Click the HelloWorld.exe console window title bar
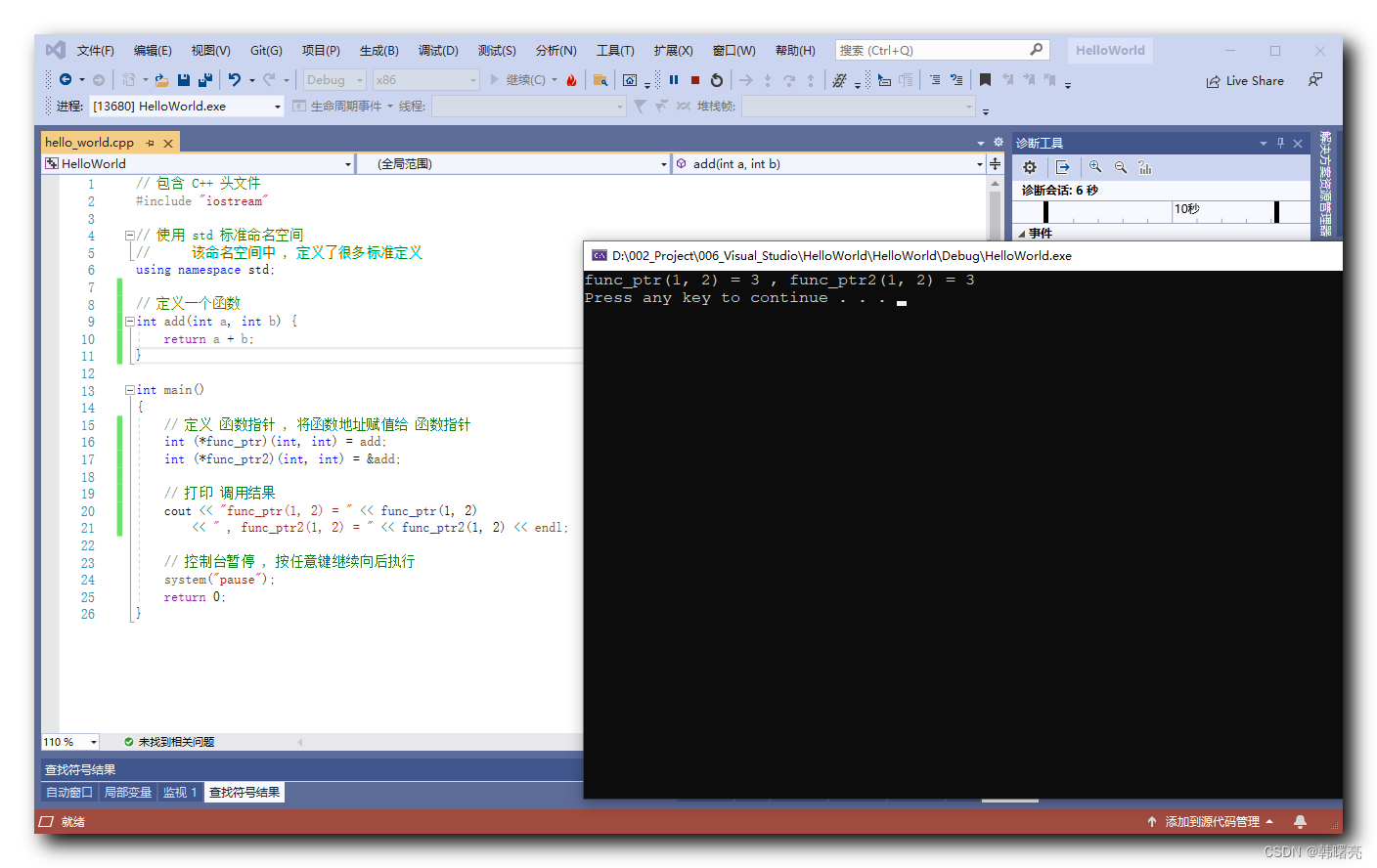 [x=962, y=256]
